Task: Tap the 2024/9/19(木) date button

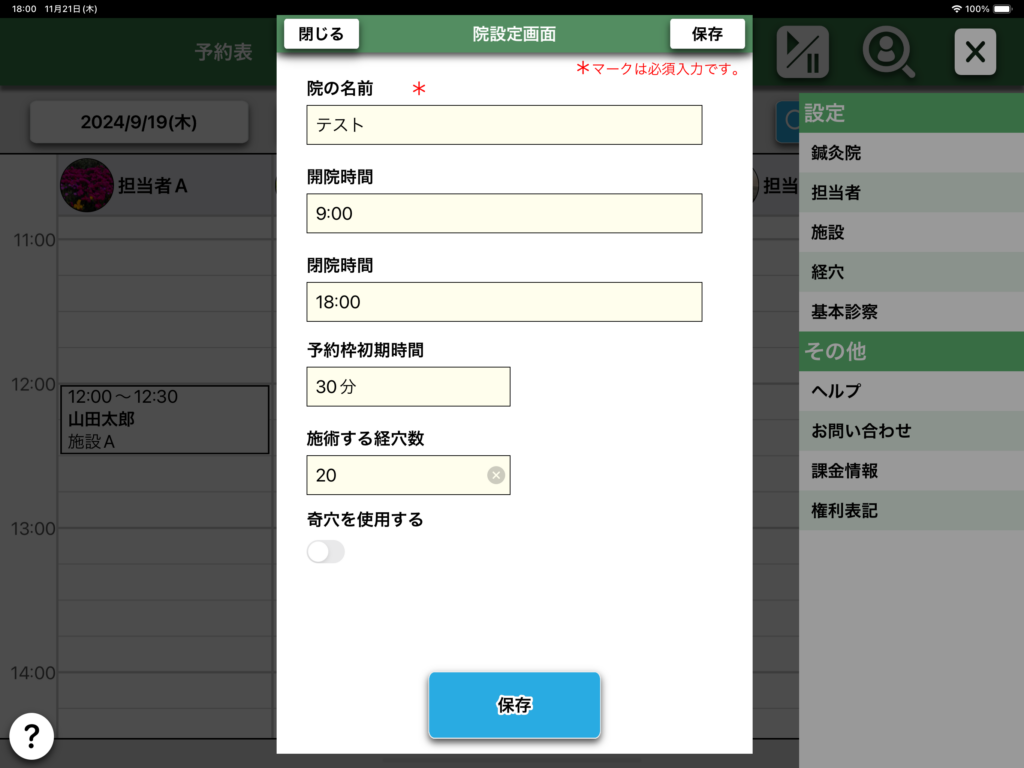Action: [x=139, y=122]
